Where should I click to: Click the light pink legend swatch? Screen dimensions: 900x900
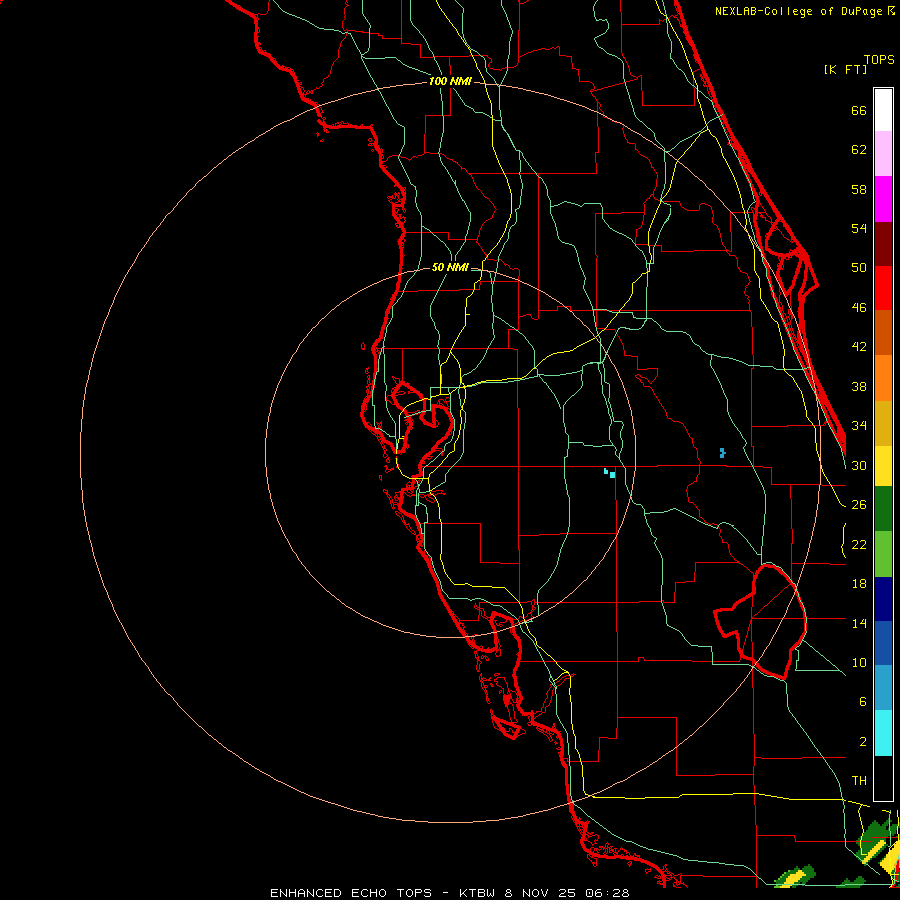883,154
